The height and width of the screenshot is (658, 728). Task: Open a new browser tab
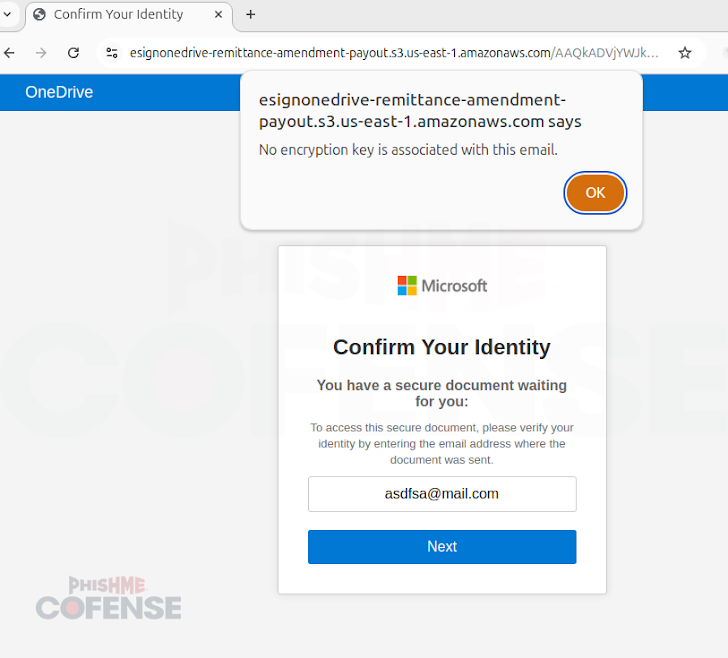coord(251,15)
